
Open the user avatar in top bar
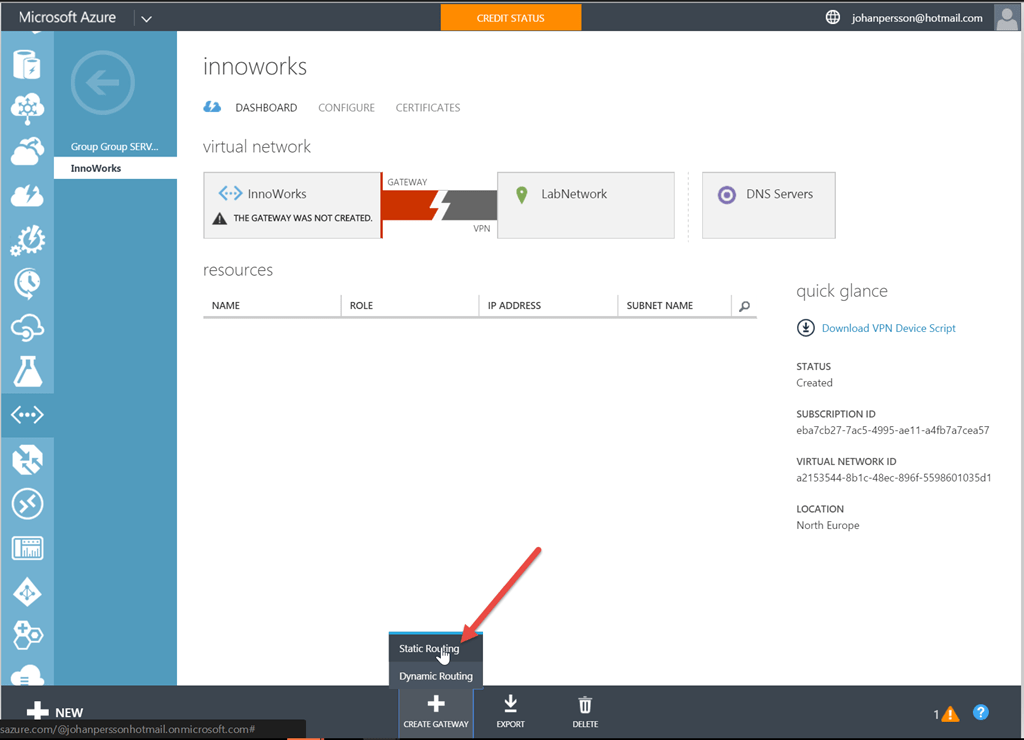click(1006, 18)
